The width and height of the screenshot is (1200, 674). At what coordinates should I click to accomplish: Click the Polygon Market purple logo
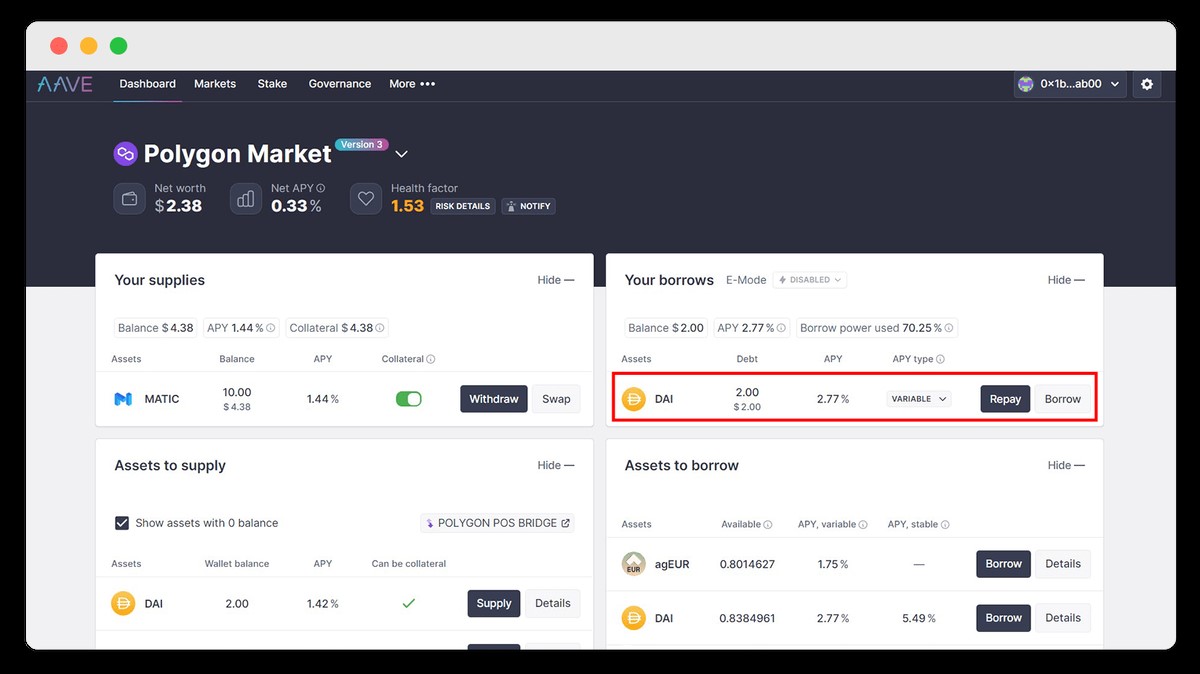(125, 154)
